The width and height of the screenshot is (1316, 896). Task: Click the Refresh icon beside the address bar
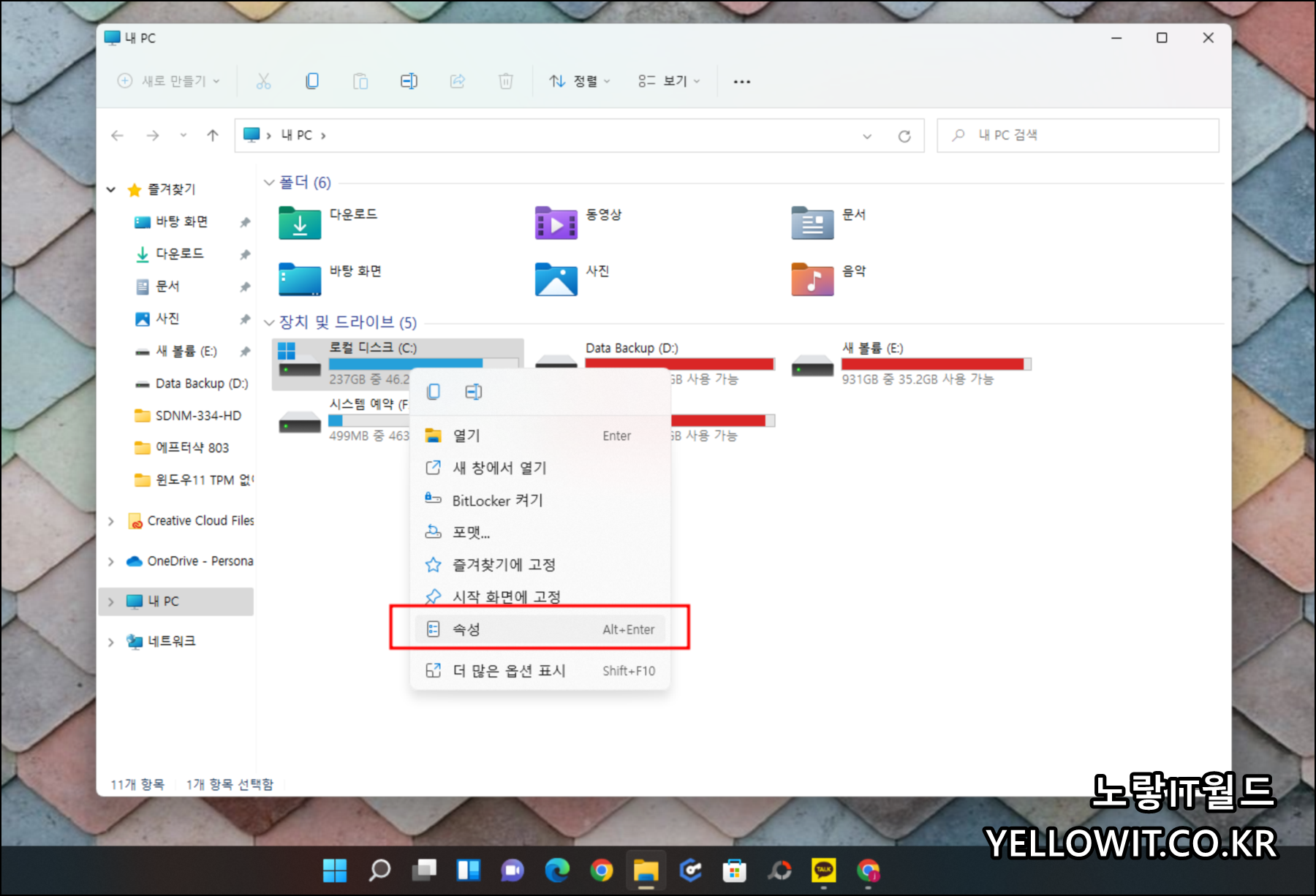coord(904,135)
